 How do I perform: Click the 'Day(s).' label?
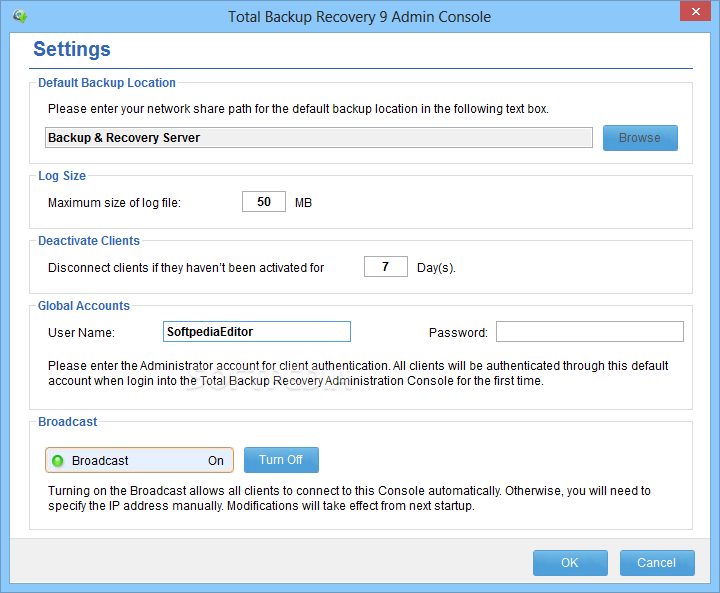(436, 268)
